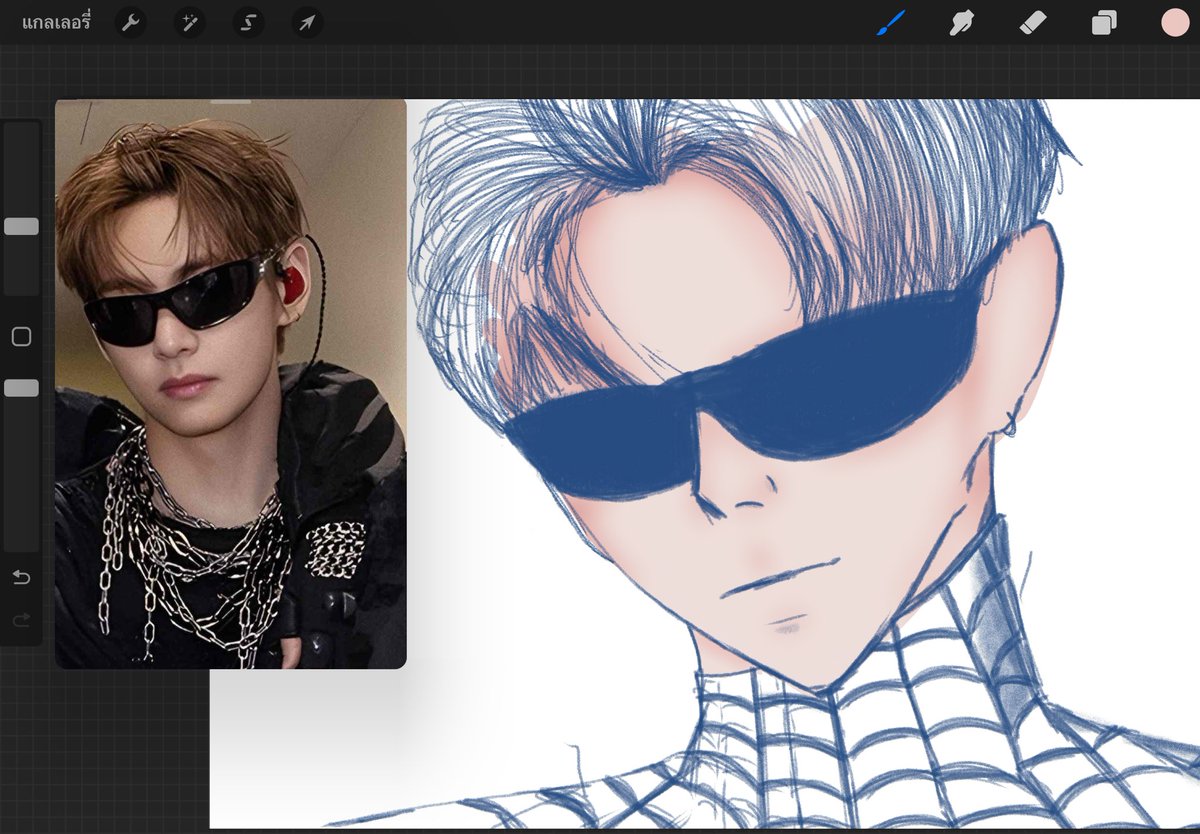Image resolution: width=1200 pixels, height=834 pixels.
Task: Click the brush size slider handle
Action: [21, 226]
